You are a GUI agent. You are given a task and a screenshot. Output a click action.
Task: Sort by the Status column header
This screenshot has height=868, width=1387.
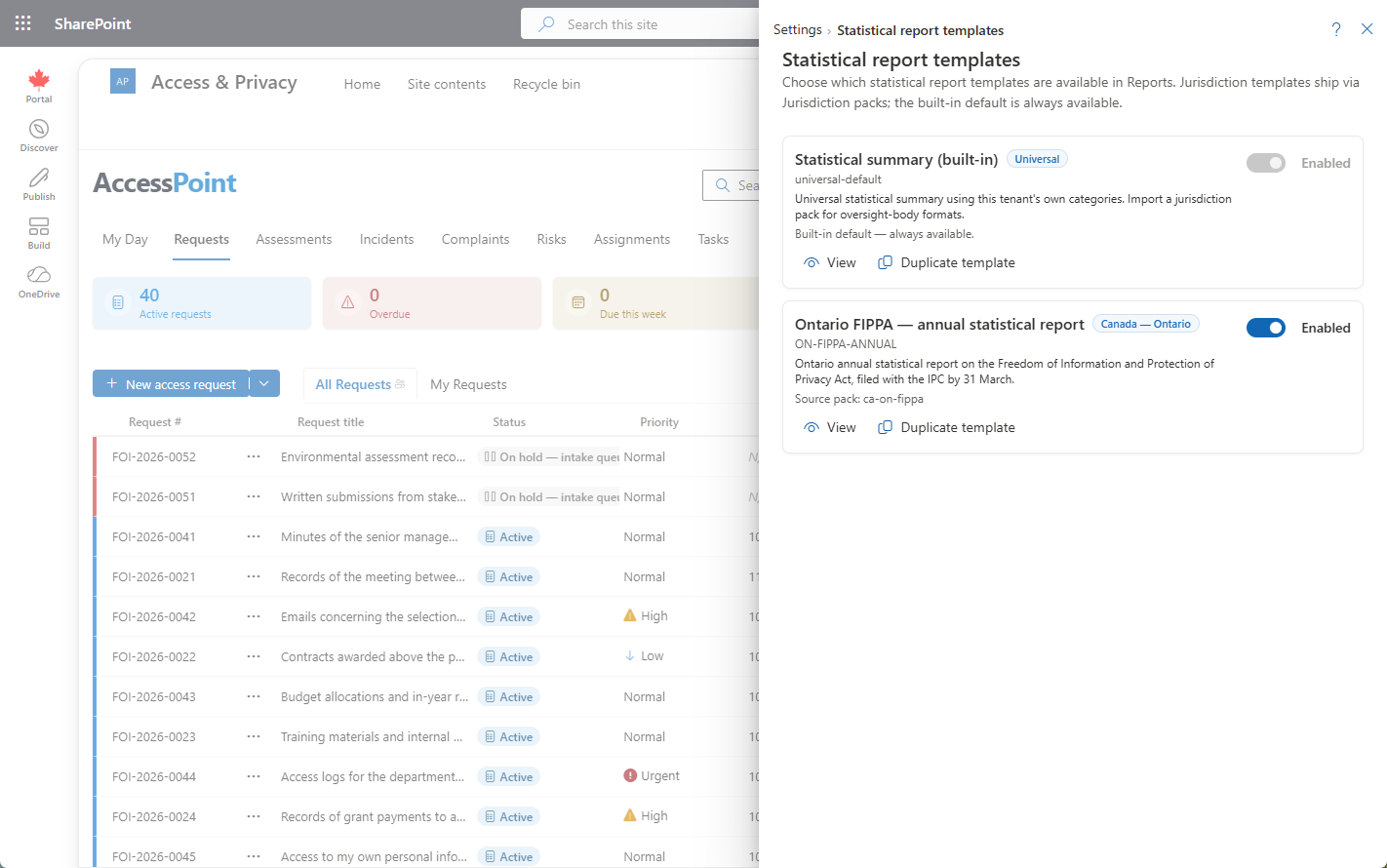509,422
